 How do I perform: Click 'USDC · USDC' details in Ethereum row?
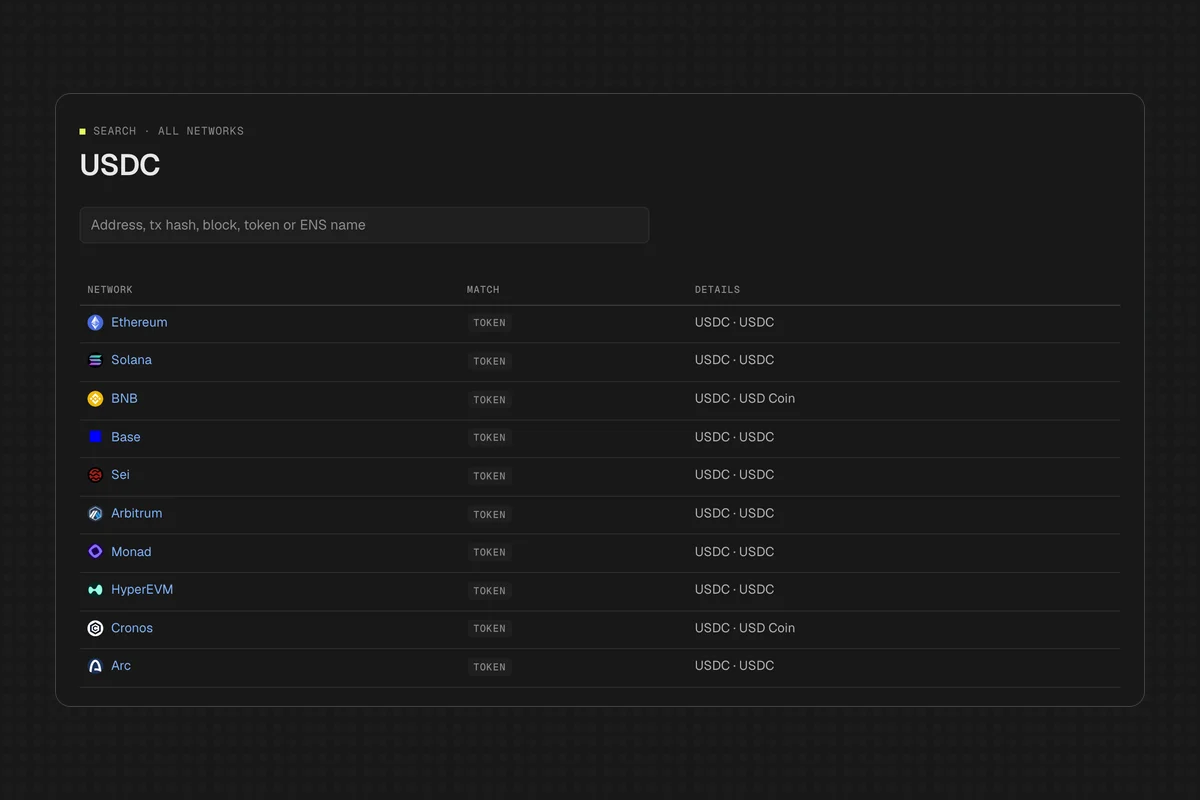(735, 322)
